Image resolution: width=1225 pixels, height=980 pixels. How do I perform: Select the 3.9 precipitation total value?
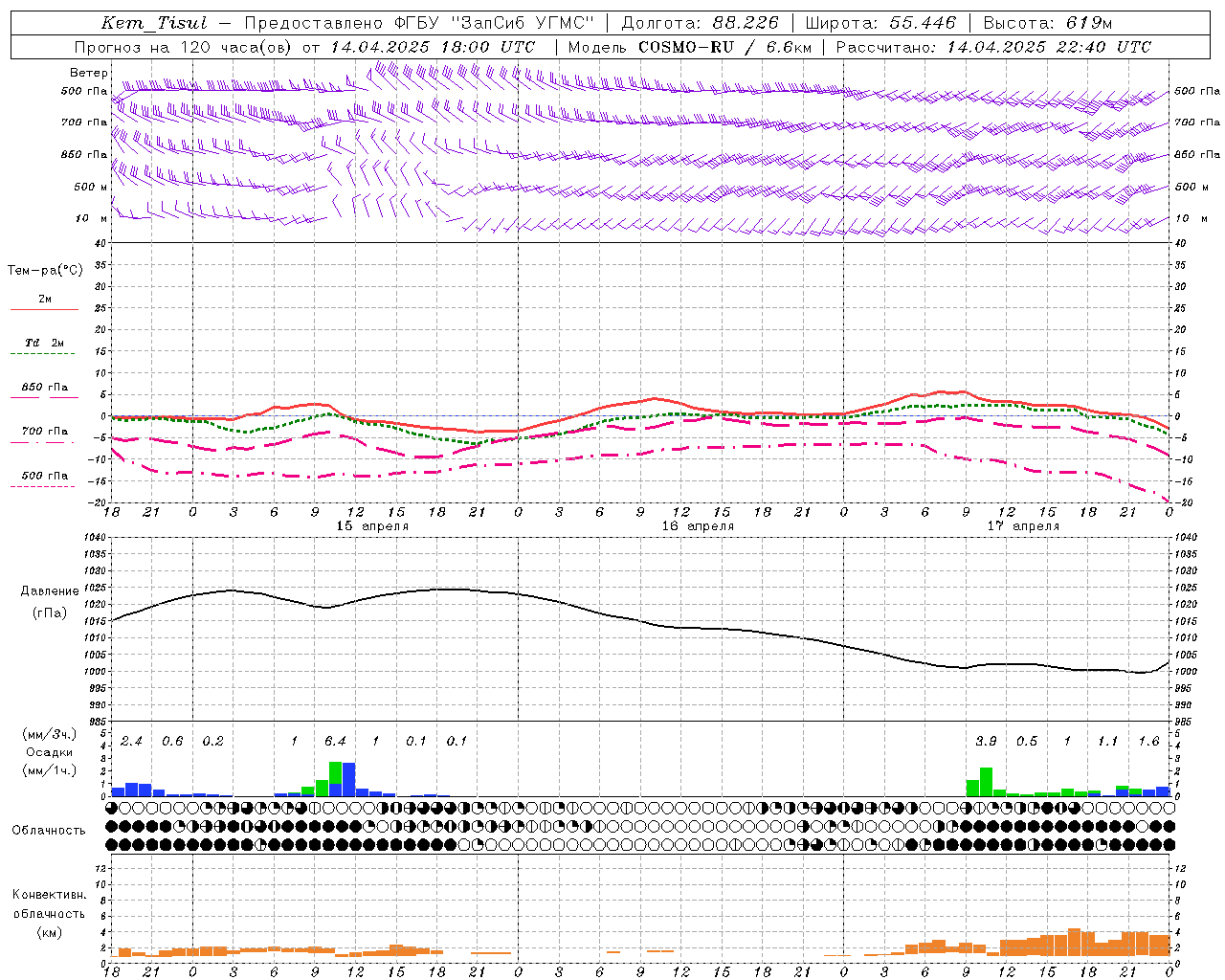[986, 742]
